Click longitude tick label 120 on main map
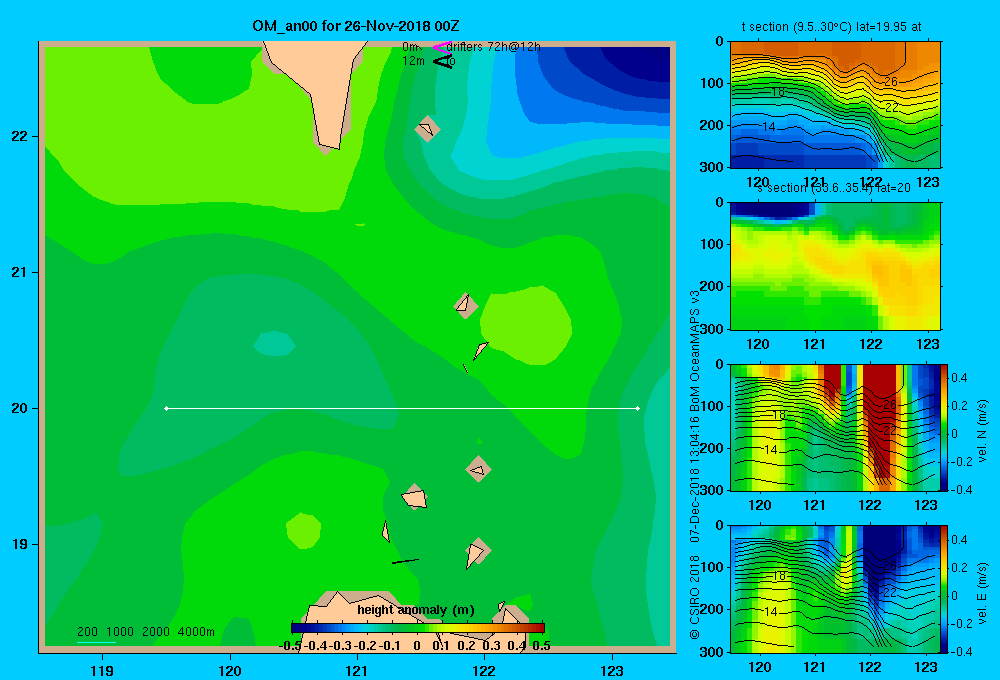This screenshot has height=680, width=1000. coord(230,670)
